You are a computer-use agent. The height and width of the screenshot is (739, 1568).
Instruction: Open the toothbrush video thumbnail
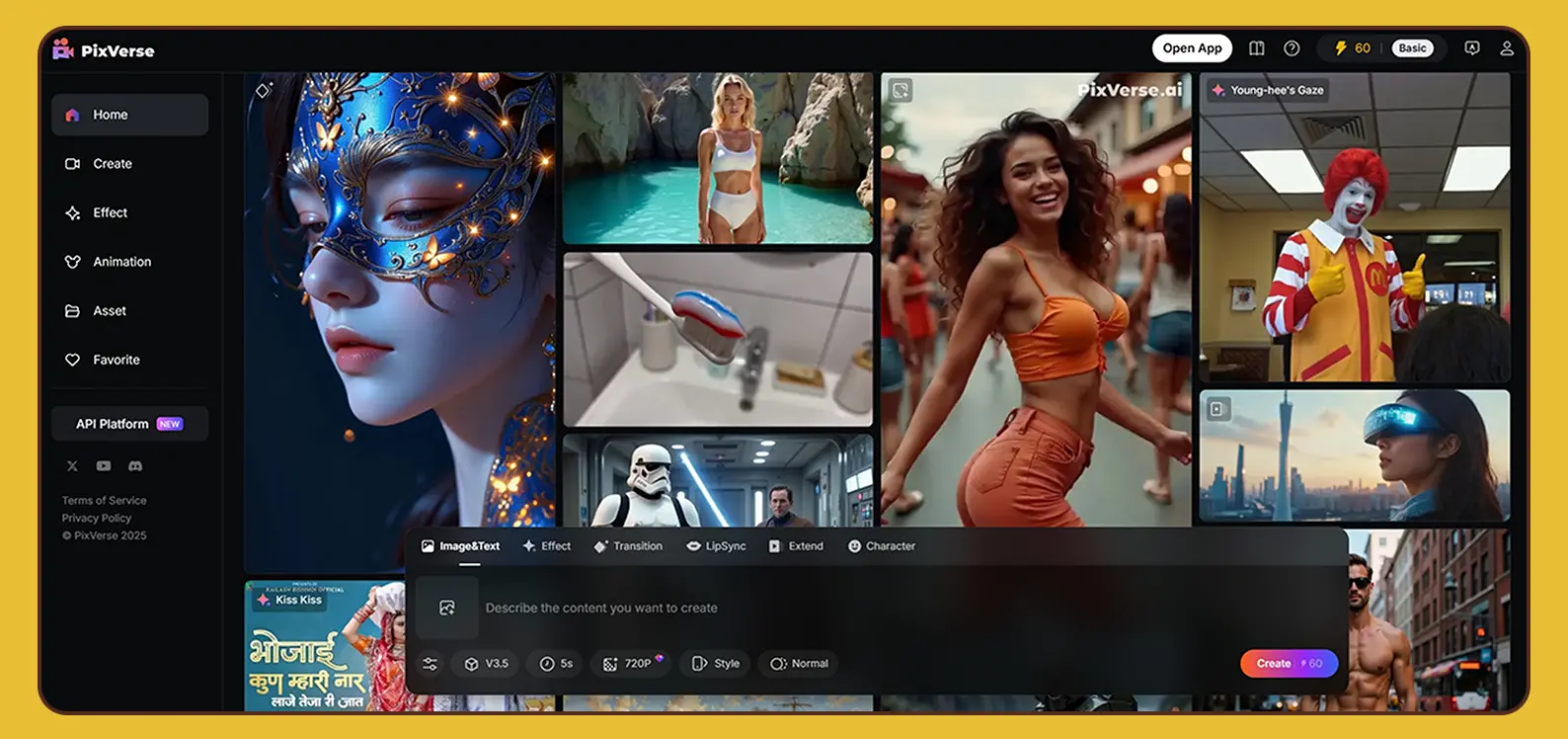point(718,339)
